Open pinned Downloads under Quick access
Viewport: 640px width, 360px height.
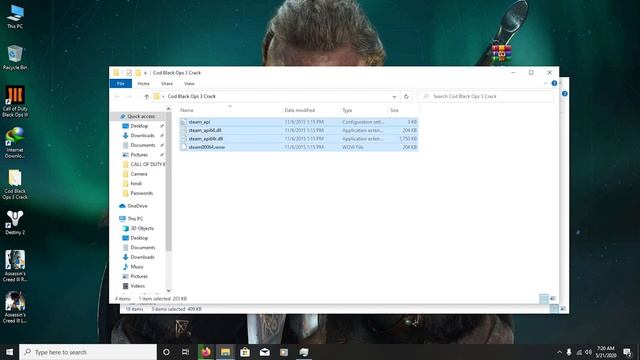142,136
